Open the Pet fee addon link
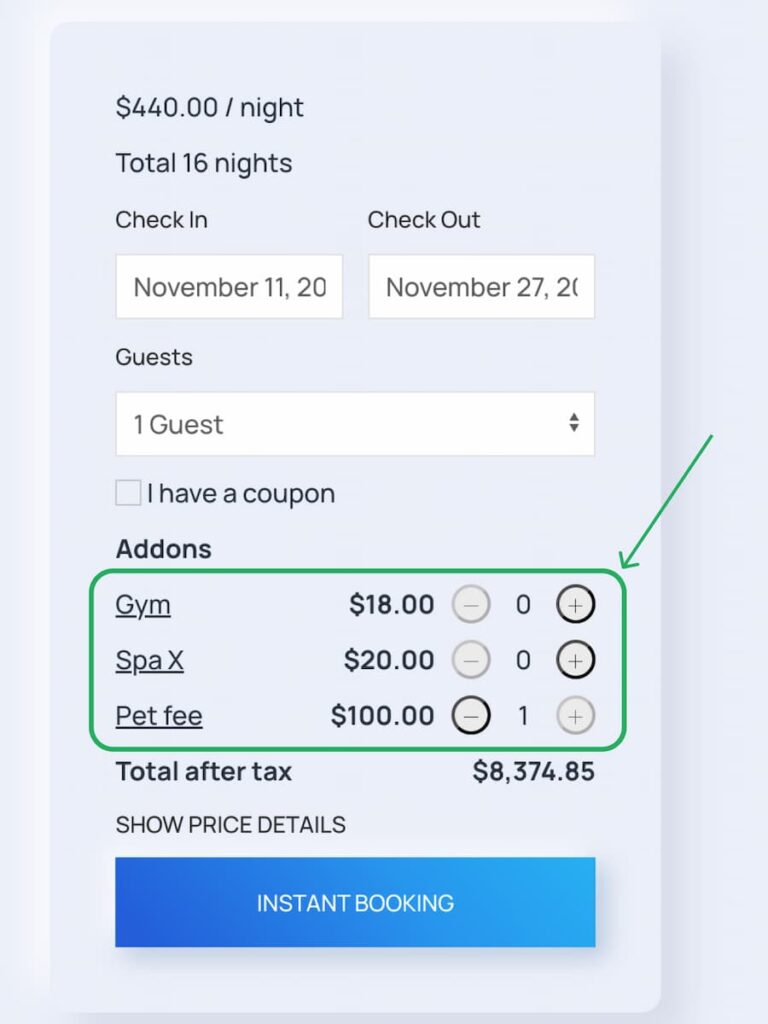Screen dimensions: 768x1024 [159, 716]
